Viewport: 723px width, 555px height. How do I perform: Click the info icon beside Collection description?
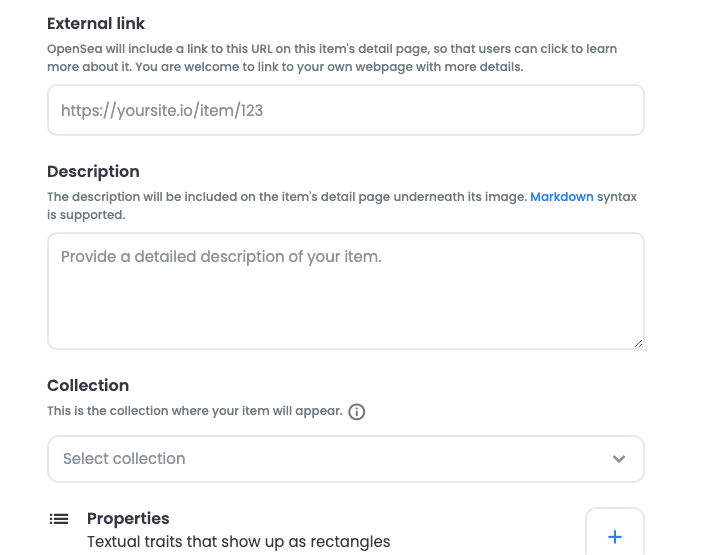[x=357, y=412]
